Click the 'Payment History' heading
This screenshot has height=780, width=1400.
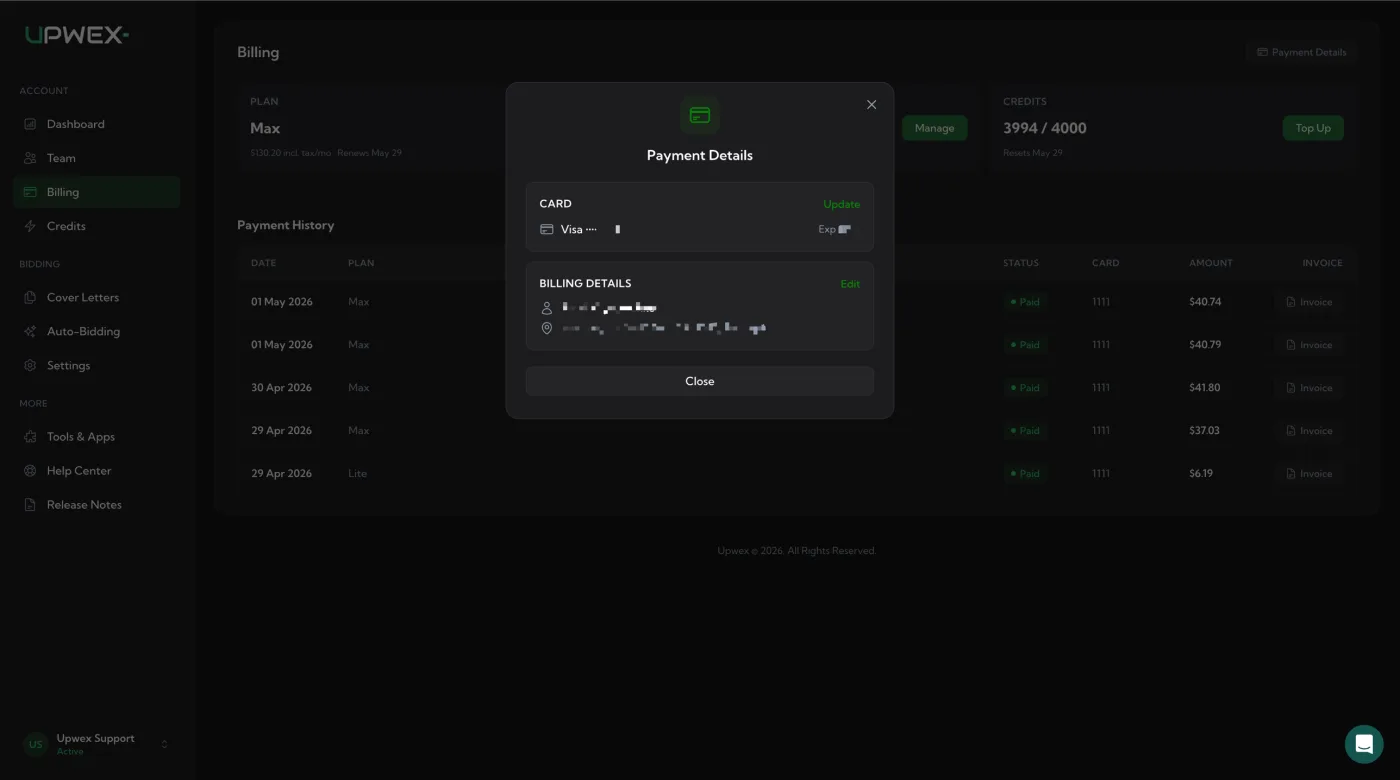click(x=285, y=225)
